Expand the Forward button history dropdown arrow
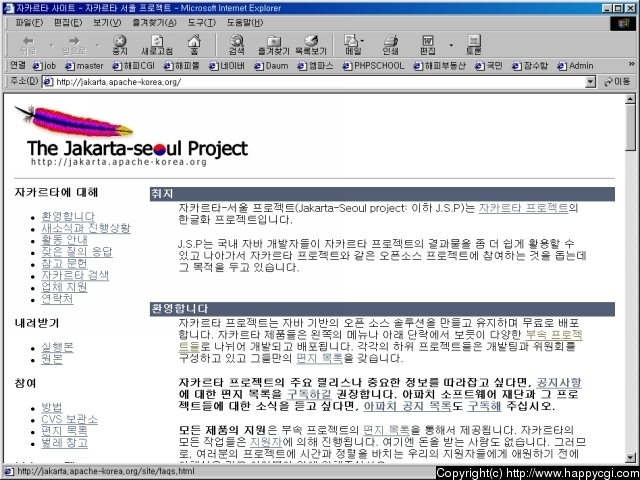Screen dimensions: 640x480 98,45
